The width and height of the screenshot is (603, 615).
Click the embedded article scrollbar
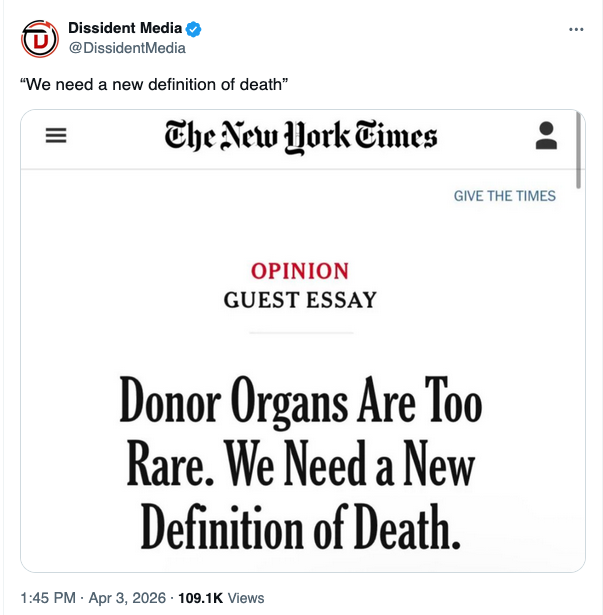click(x=579, y=150)
